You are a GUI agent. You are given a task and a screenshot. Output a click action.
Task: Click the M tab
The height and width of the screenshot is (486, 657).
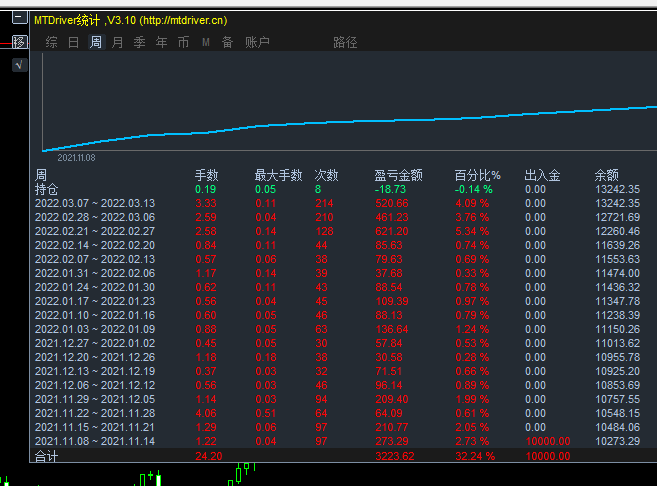pyautogui.click(x=206, y=42)
